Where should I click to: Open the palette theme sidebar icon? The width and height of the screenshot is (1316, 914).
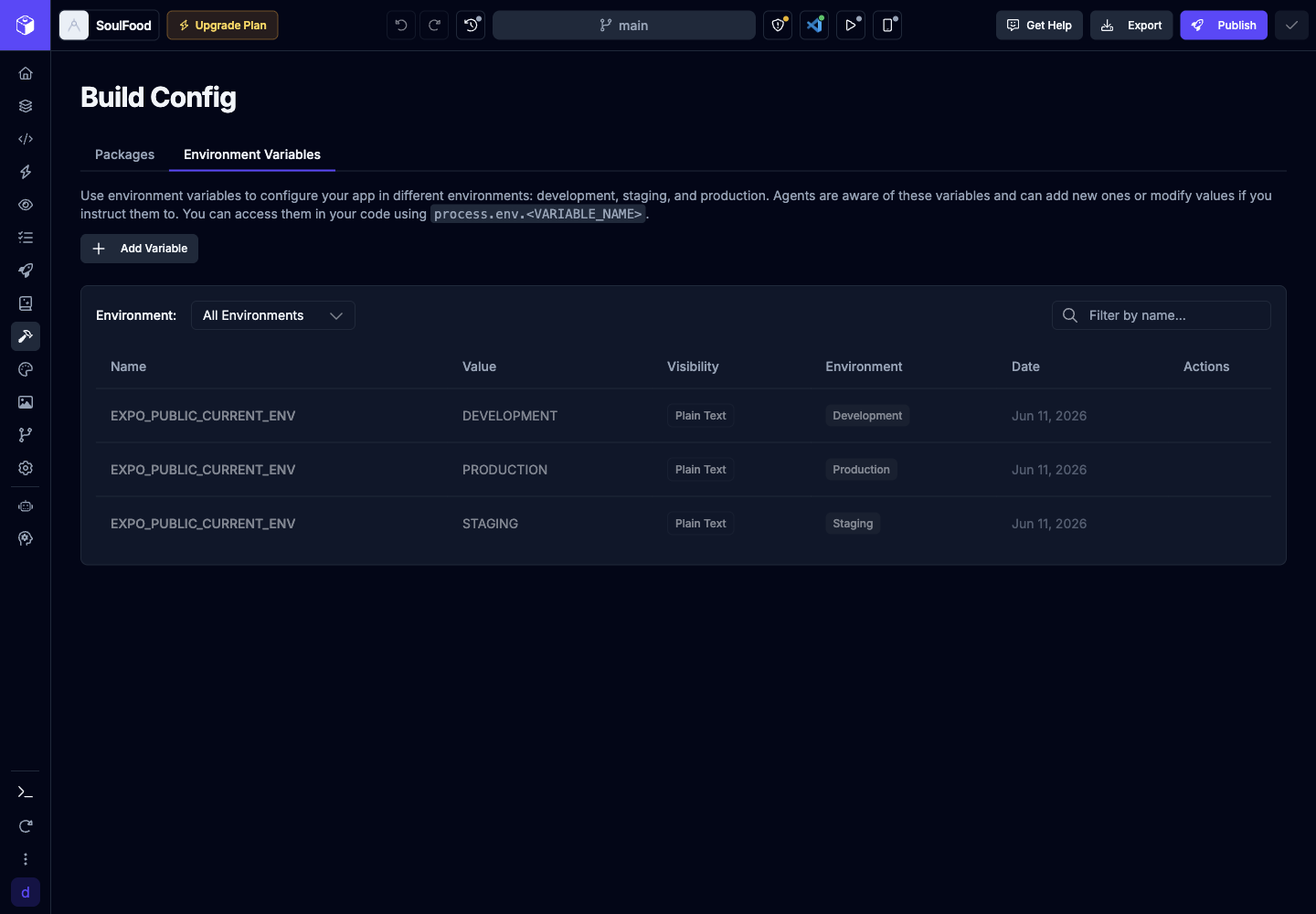26,369
